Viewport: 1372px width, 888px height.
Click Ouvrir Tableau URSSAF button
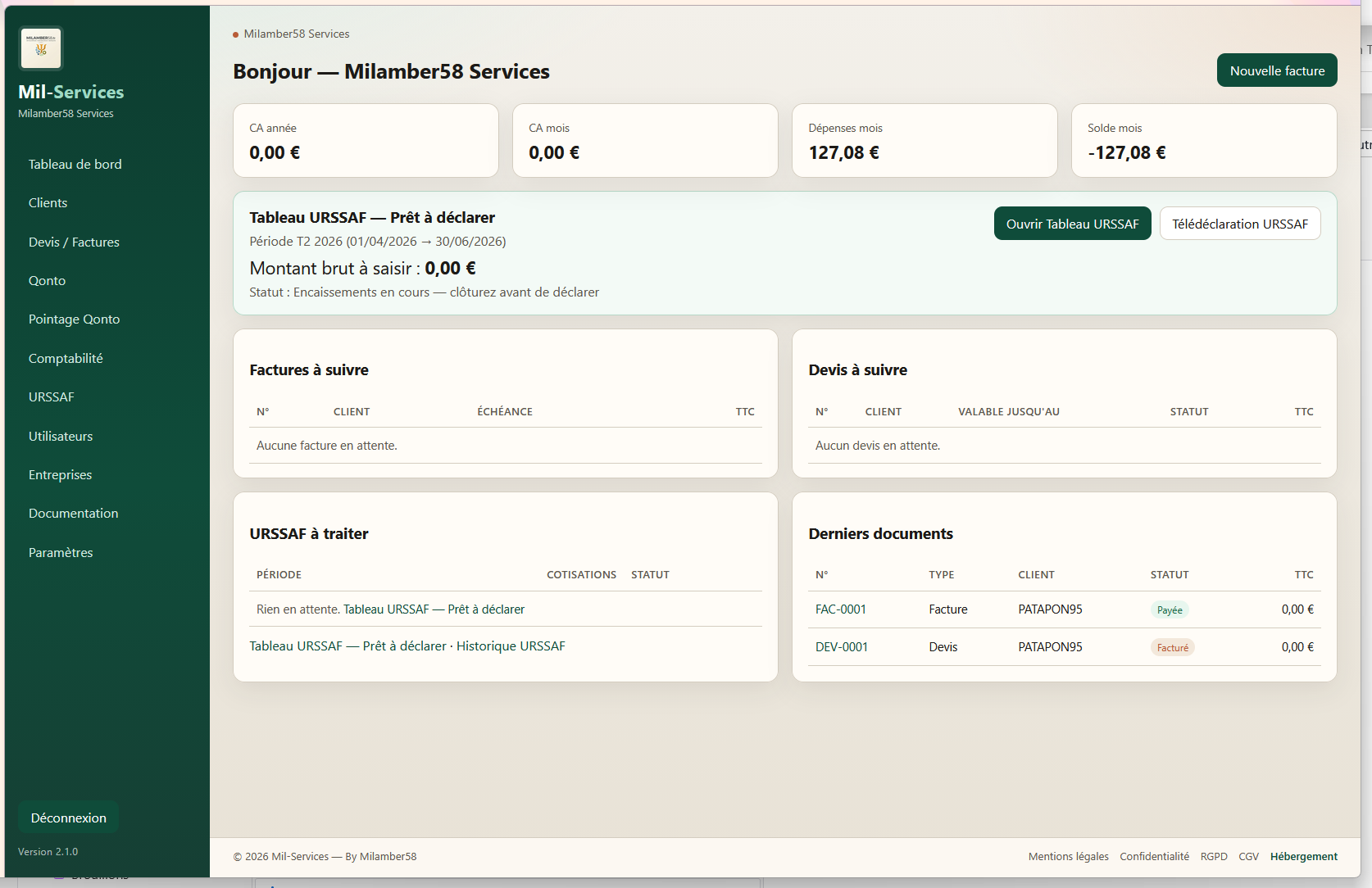(1072, 224)
